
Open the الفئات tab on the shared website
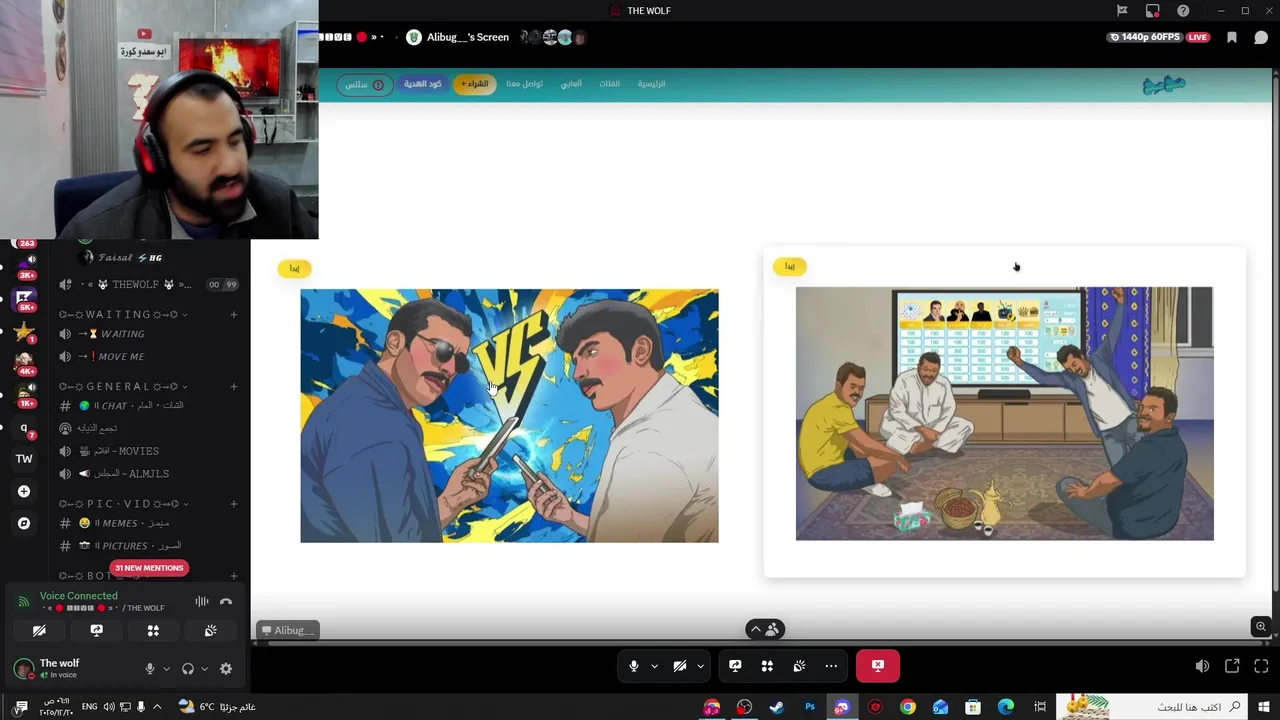point(609,84)
